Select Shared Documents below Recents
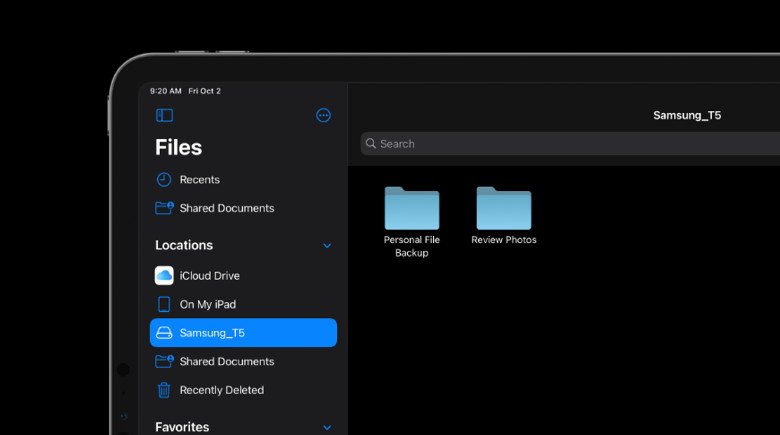The width and height of the screenshot is (780, 435). point(243,208)
